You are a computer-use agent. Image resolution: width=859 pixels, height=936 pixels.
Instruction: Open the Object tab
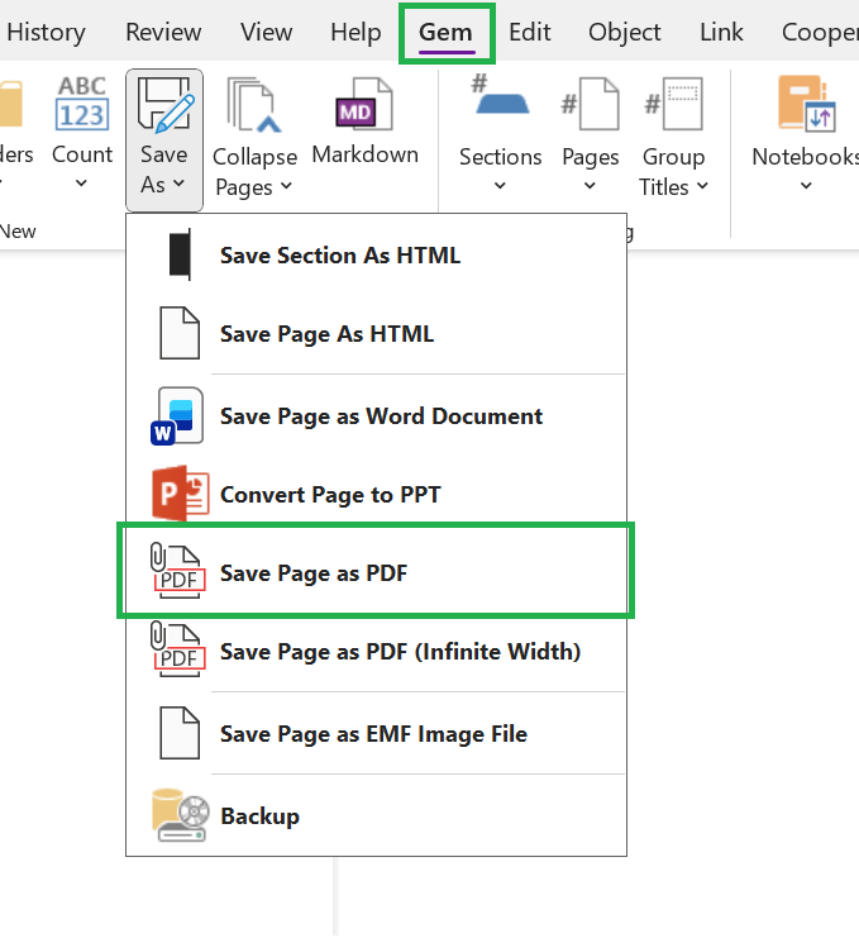click(624, 32)
